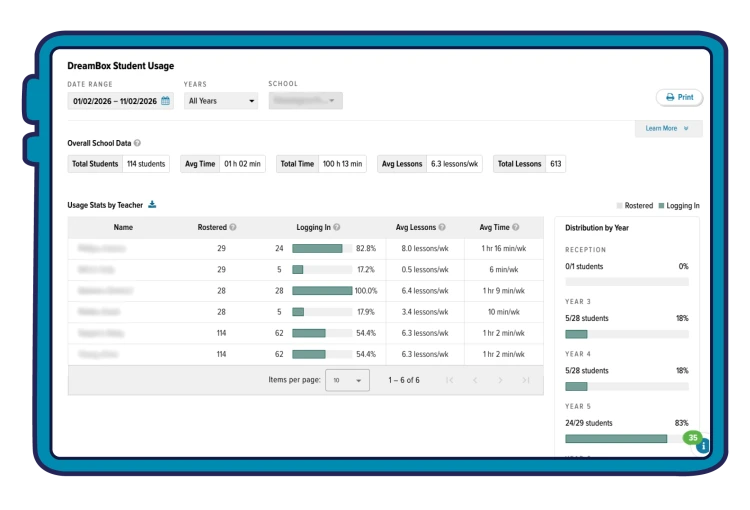
Task: Go to the first results page
Action: [x=449, y=380]
